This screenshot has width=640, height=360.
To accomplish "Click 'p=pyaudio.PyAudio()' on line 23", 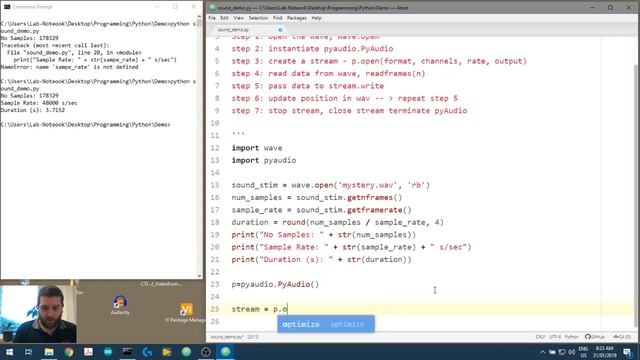I will click(x=275, y=284).
